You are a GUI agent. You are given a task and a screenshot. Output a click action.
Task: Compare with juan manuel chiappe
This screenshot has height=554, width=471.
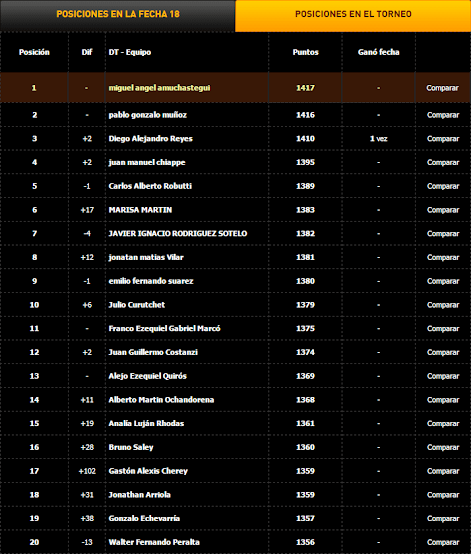443,163
